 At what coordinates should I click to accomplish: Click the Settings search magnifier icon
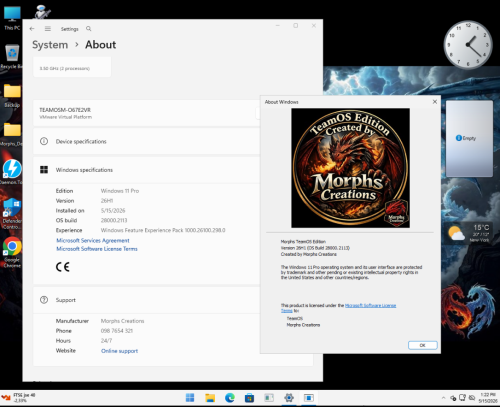(x=89, y=29)
